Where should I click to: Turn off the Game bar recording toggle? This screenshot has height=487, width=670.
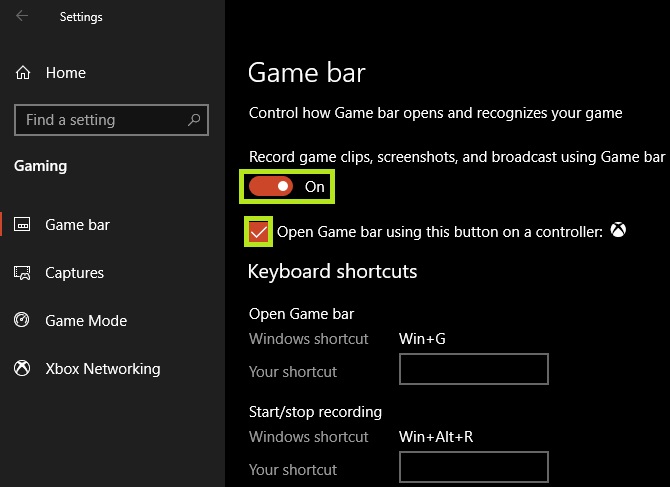pos(271,186)
